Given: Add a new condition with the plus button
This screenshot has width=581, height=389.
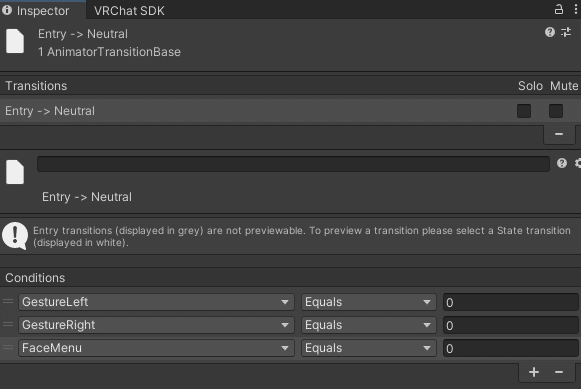Looking at the screenshot, I should (x=534, y=372).
